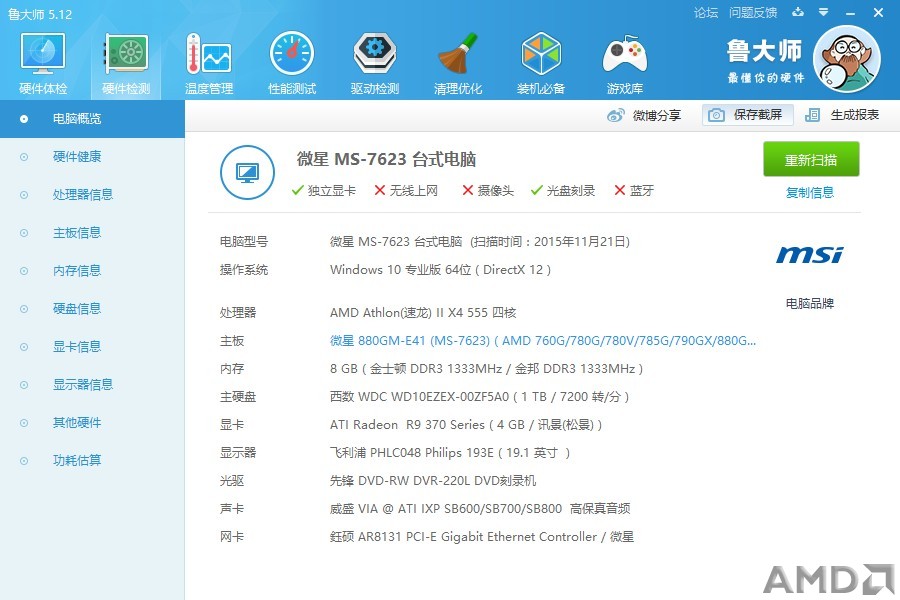Open 硬件体检 hardware checkup icon
900x600 pixels.
pos(42,63)
